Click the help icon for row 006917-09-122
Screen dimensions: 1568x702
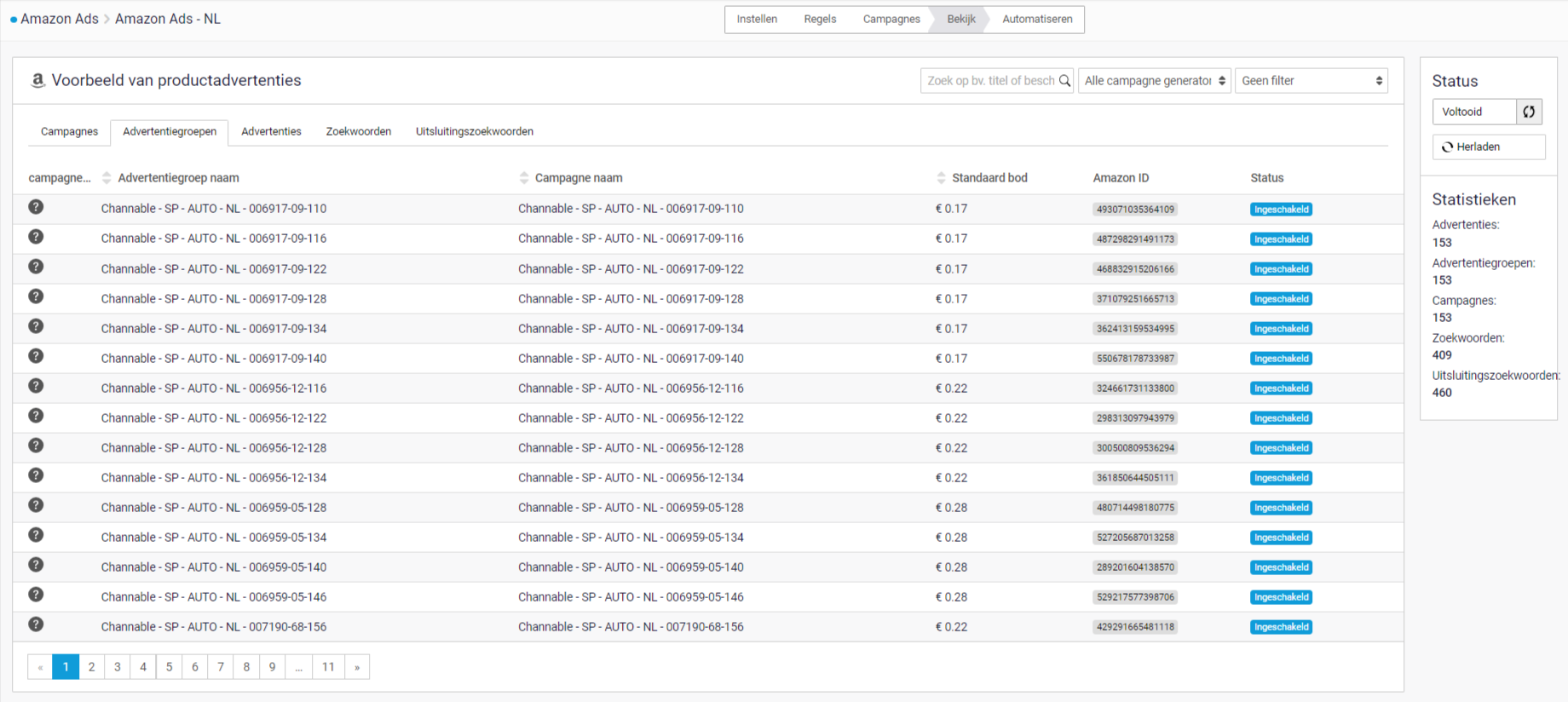pos(36,267)
